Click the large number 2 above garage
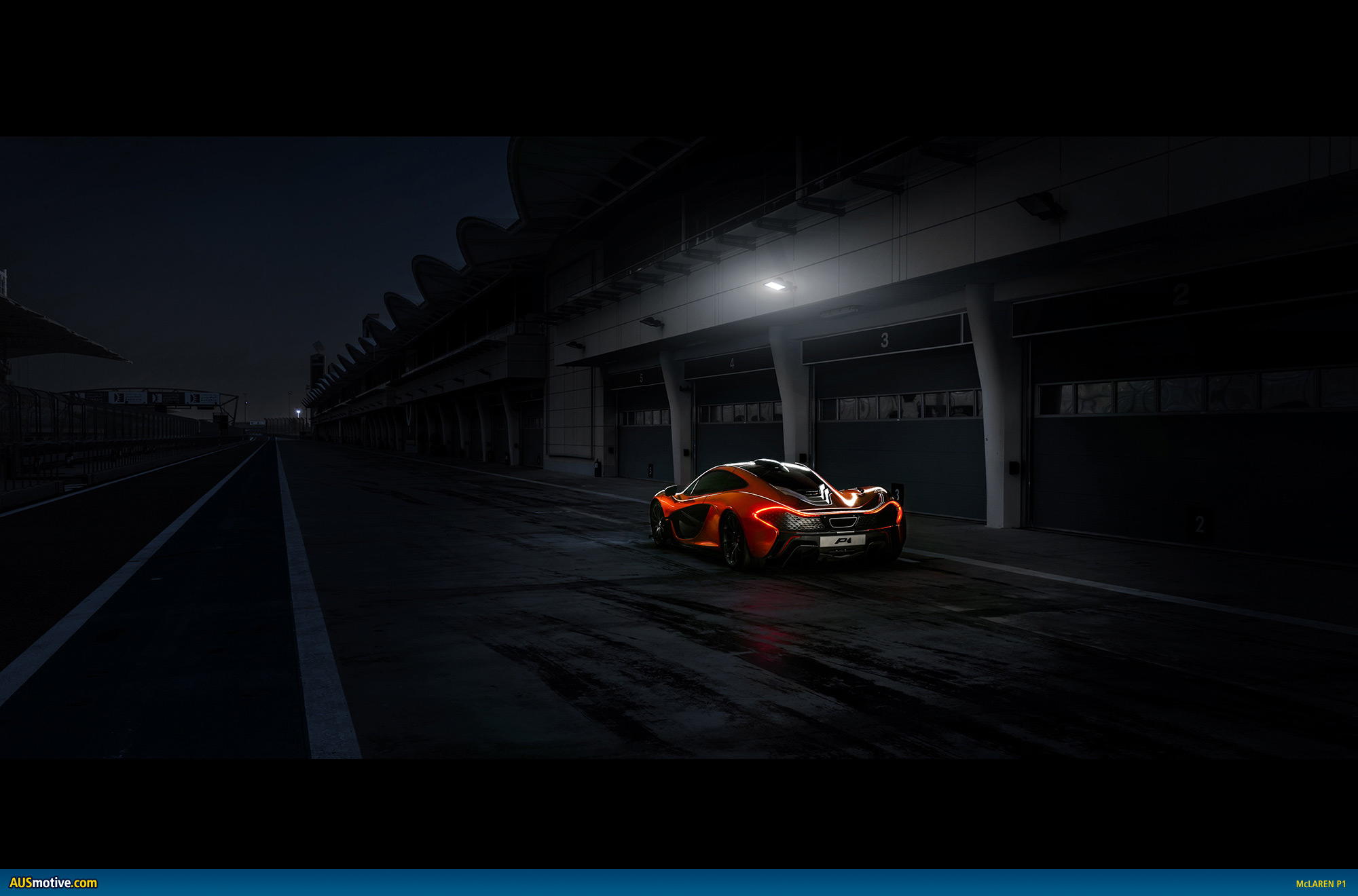This screenshot has height=896, width=1358. pyautogui.click(x=1181, y=294)
